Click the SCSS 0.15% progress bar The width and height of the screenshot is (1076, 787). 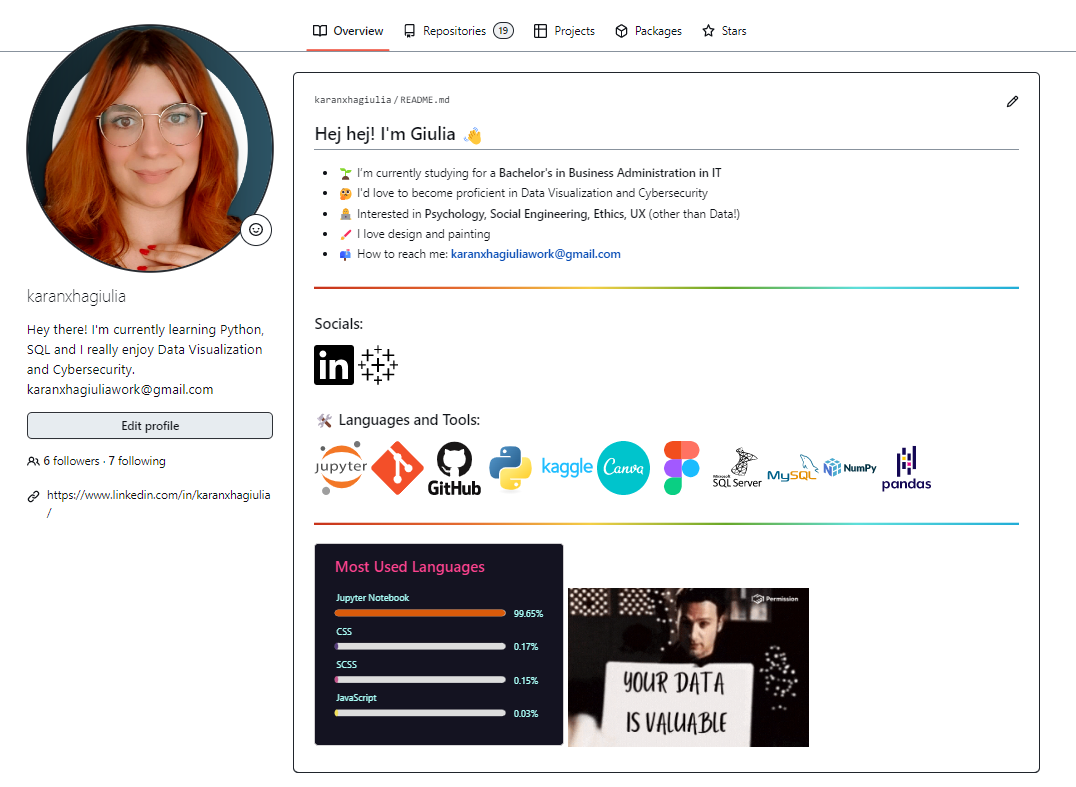click(420, 680)
